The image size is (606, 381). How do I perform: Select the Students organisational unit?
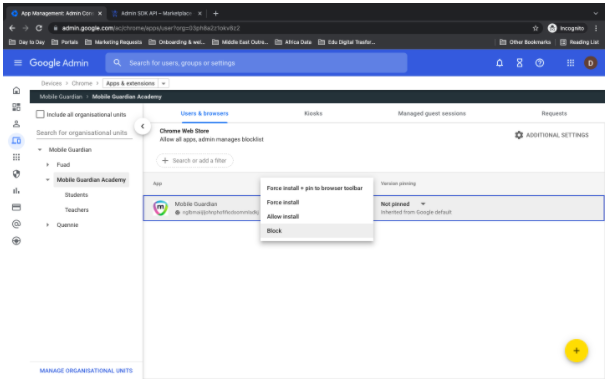click(x=77, y=195)
